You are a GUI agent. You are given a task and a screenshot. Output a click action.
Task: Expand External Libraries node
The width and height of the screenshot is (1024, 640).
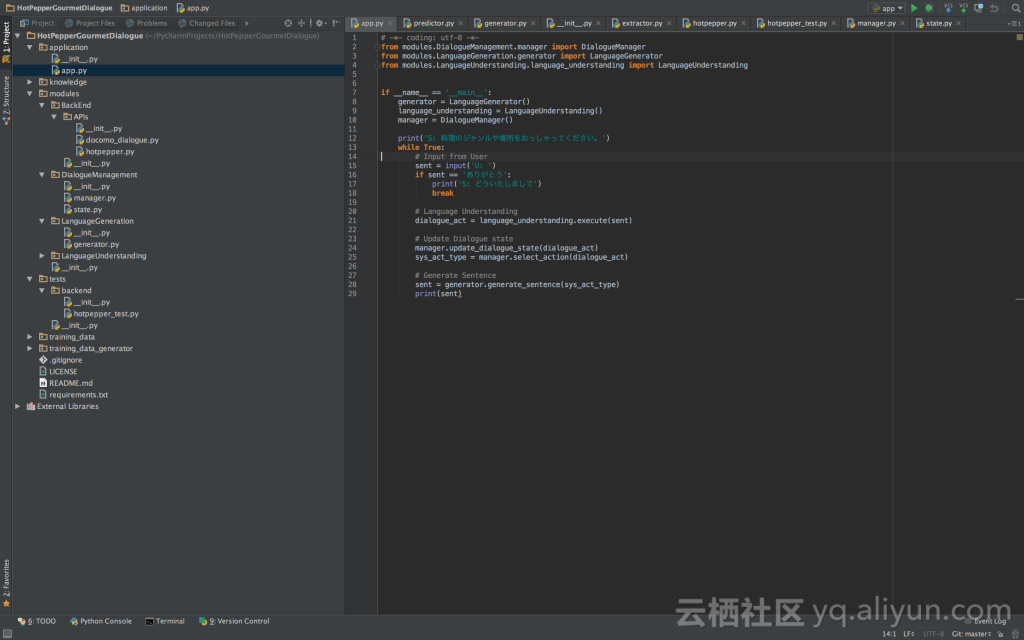pos(18,406)
